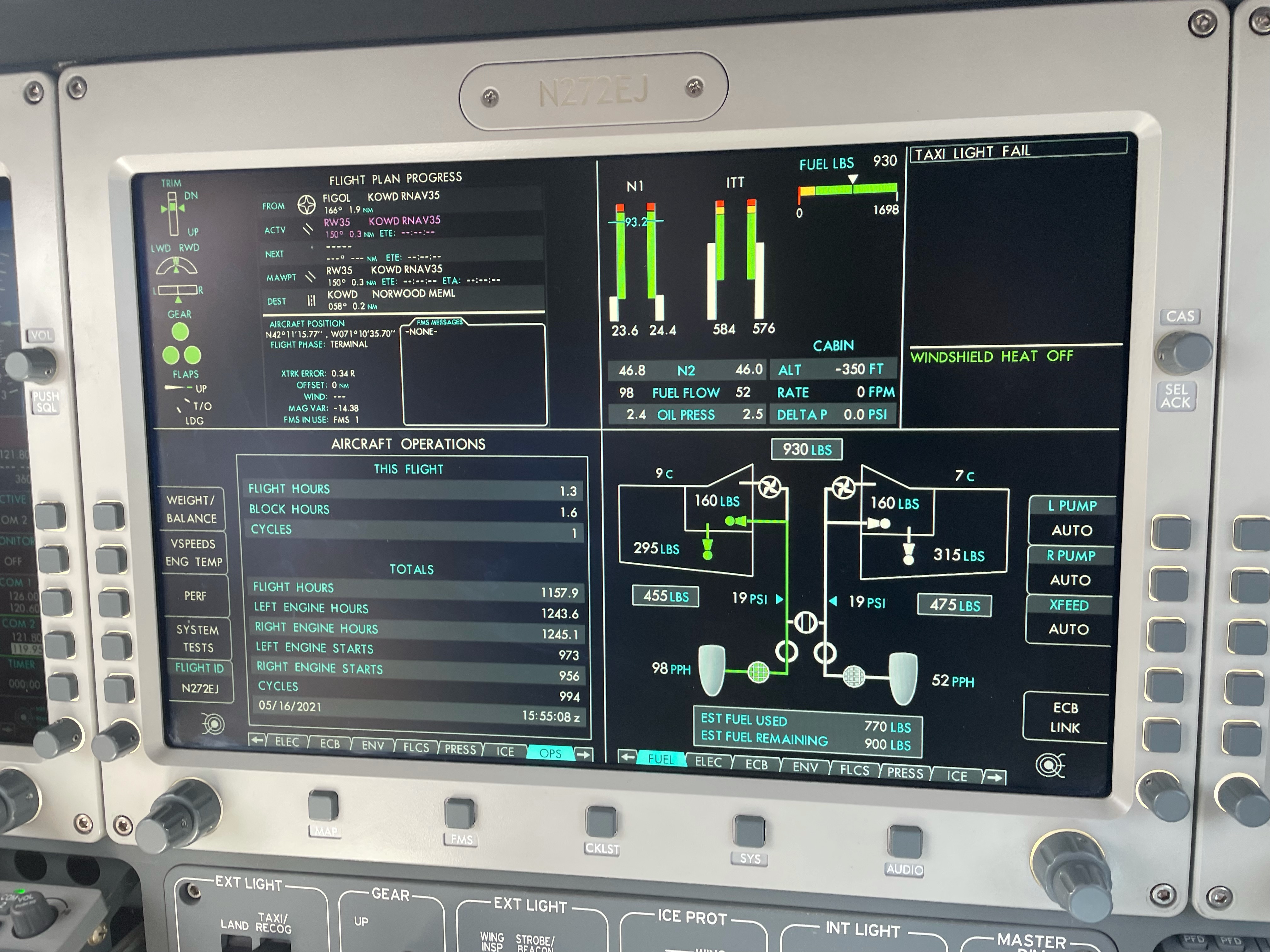The height and width of the screenshot is (952, 1270).
Task: Click right arrow next to OPS tab
Action: 584,755
